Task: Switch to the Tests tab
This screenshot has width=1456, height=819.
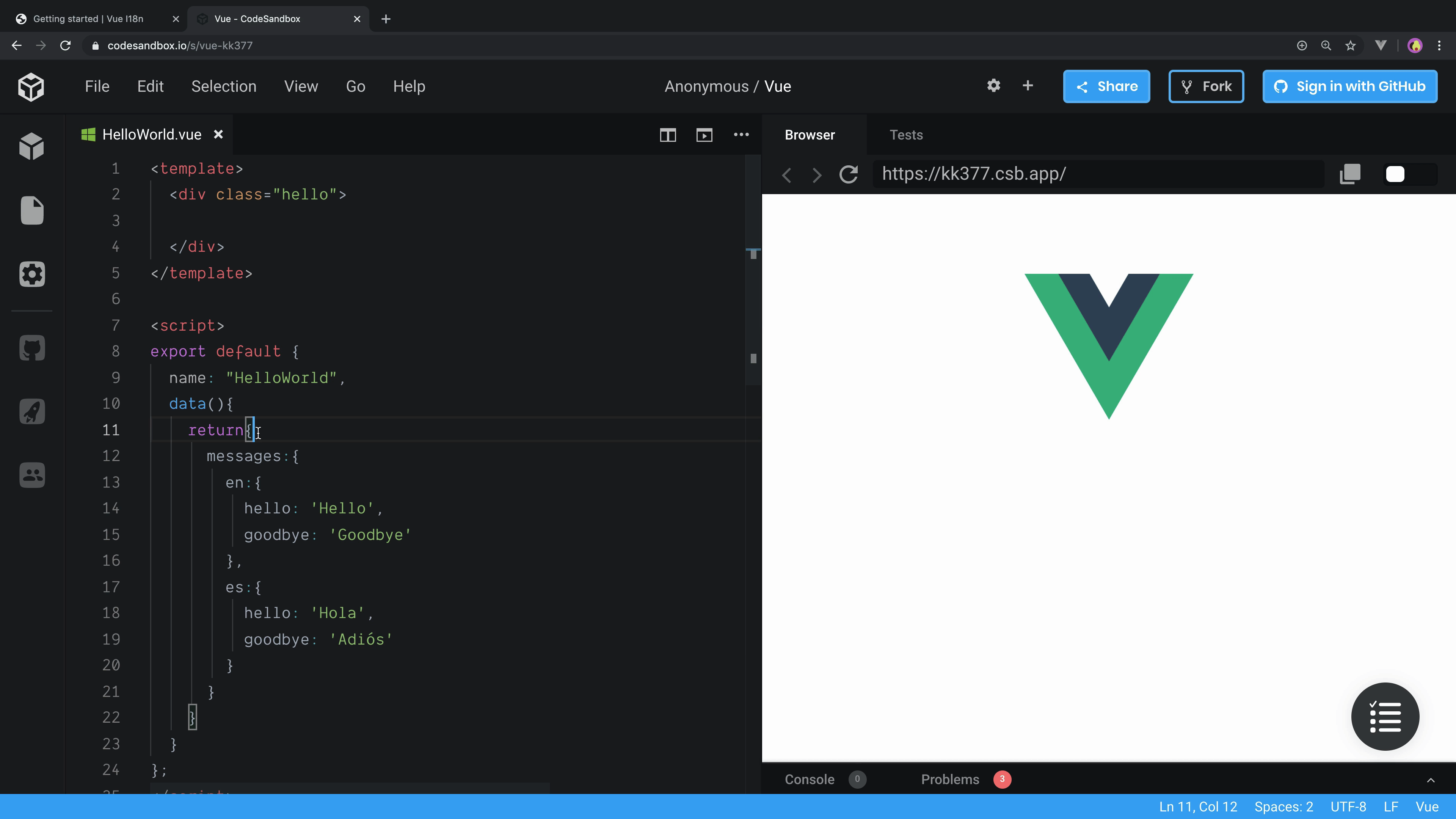Action: pyautogui.click(x=906, y=135)
